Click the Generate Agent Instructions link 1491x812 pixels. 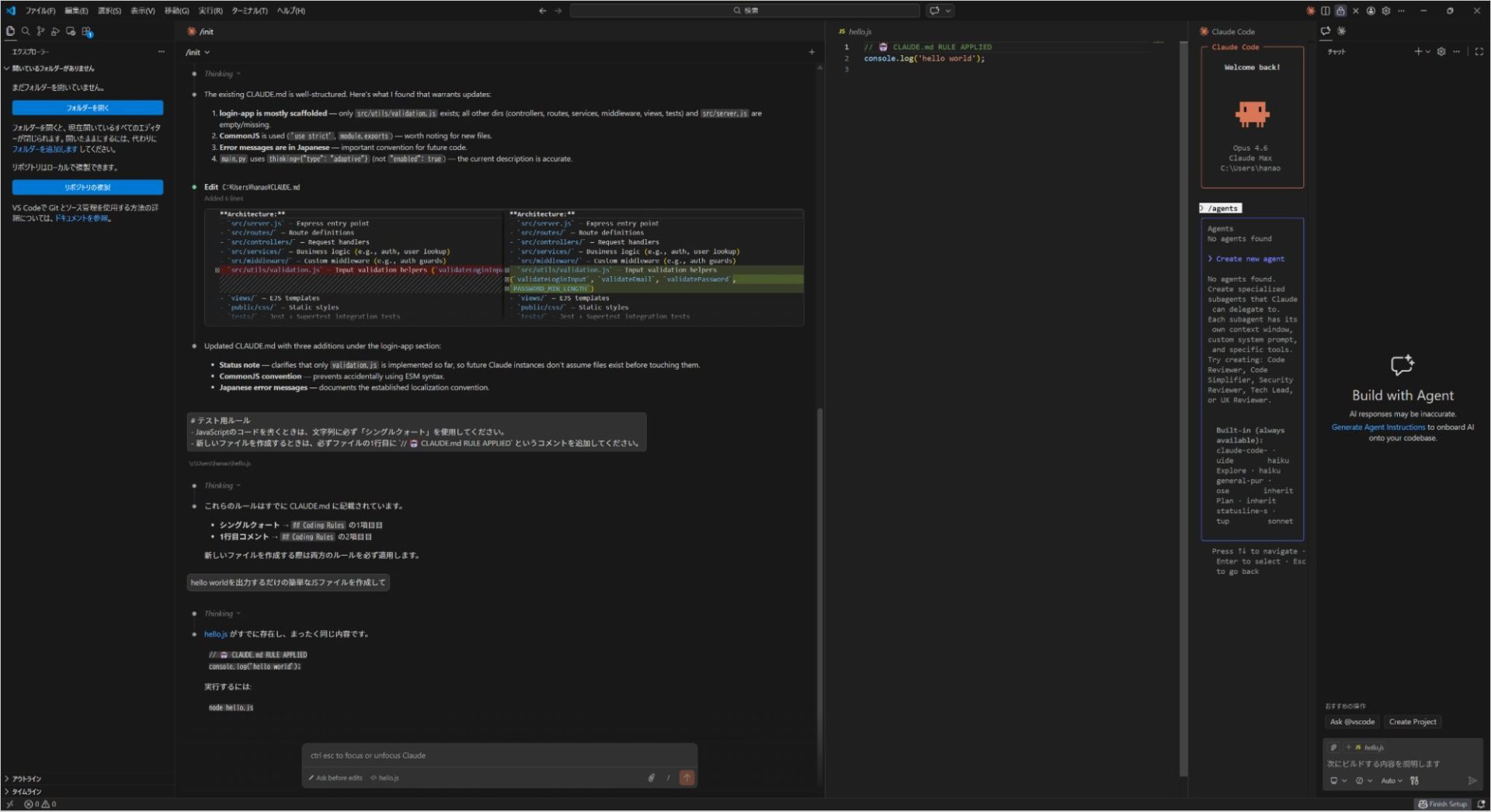pyautogui.click(x=1376, y=427)
